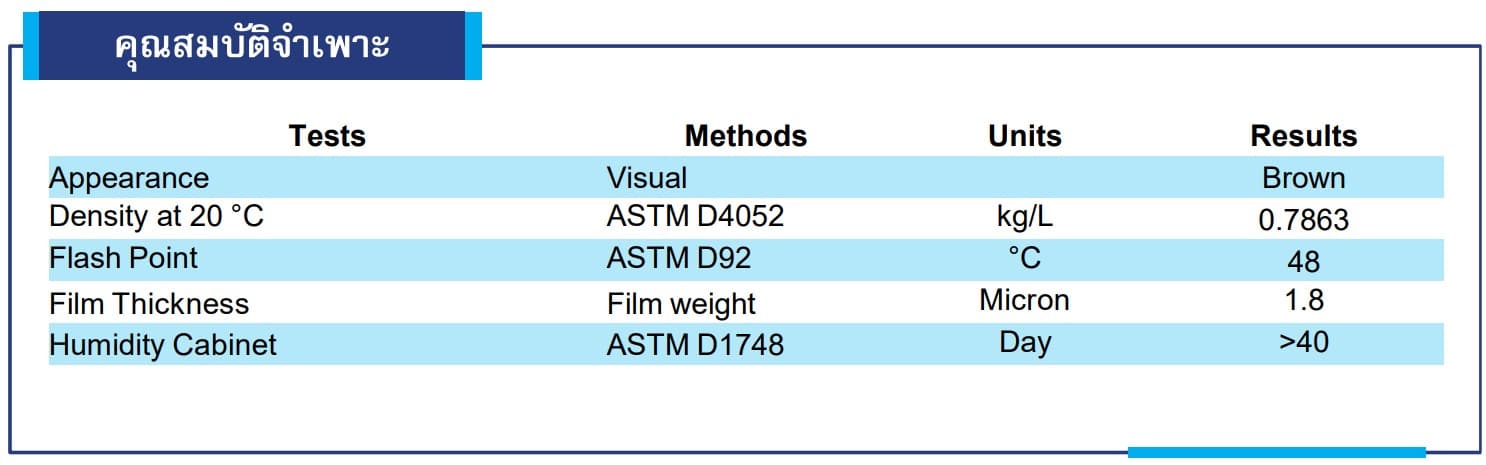Viewport: 1486px width, 465px height.
Task: Select the ASTM D4052 method cell
Action: pos(695,216)
